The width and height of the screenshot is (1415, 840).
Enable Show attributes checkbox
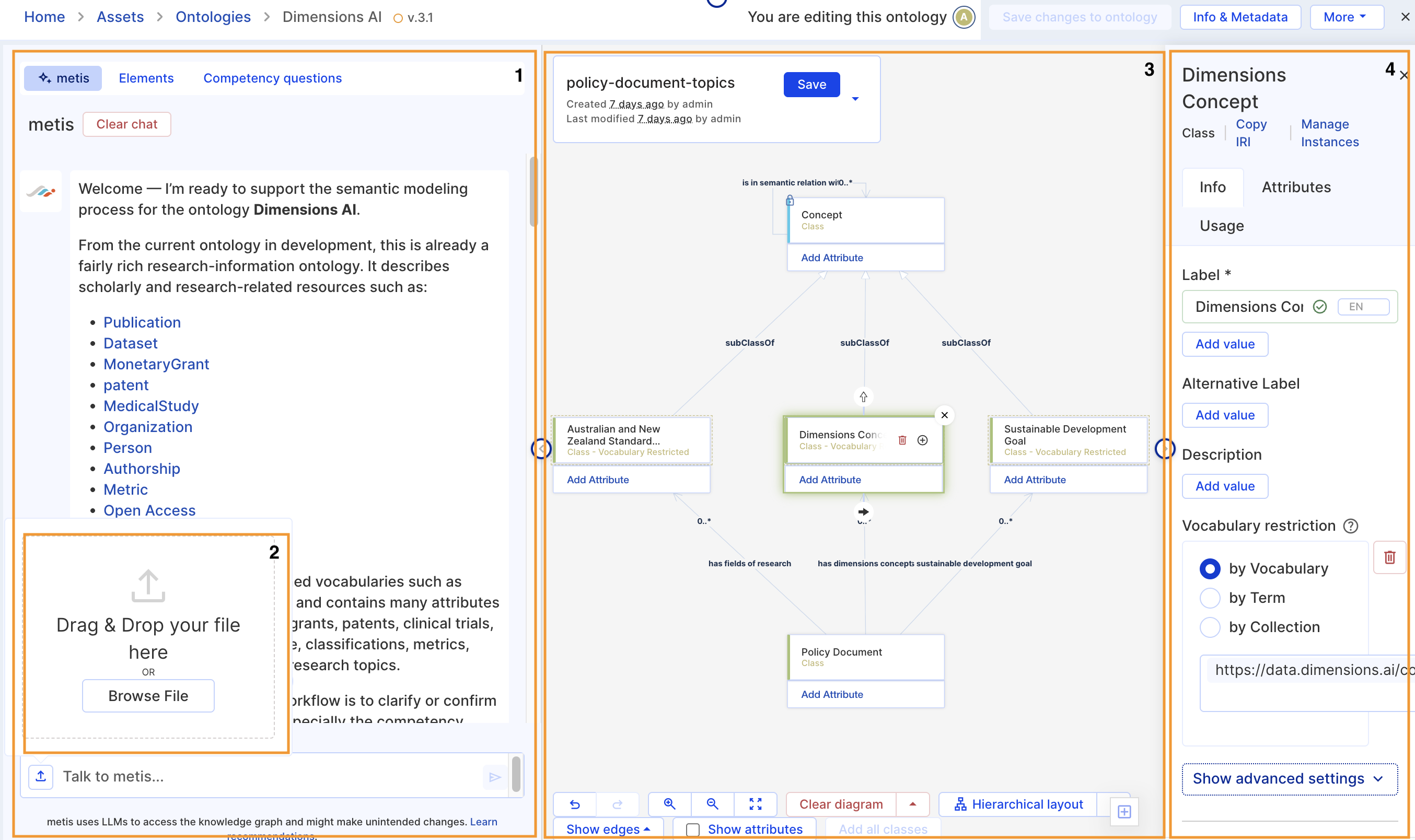coord(693,829)
